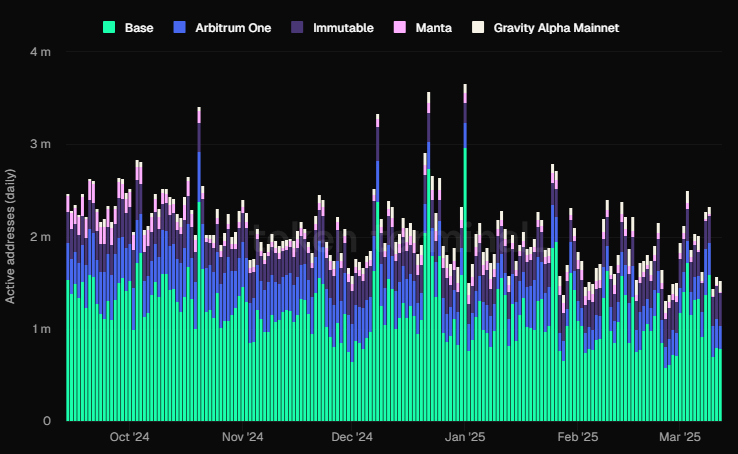738x454 pixels.
Task: Click the Oct '24 x-axis label
Action: (129, 437)
